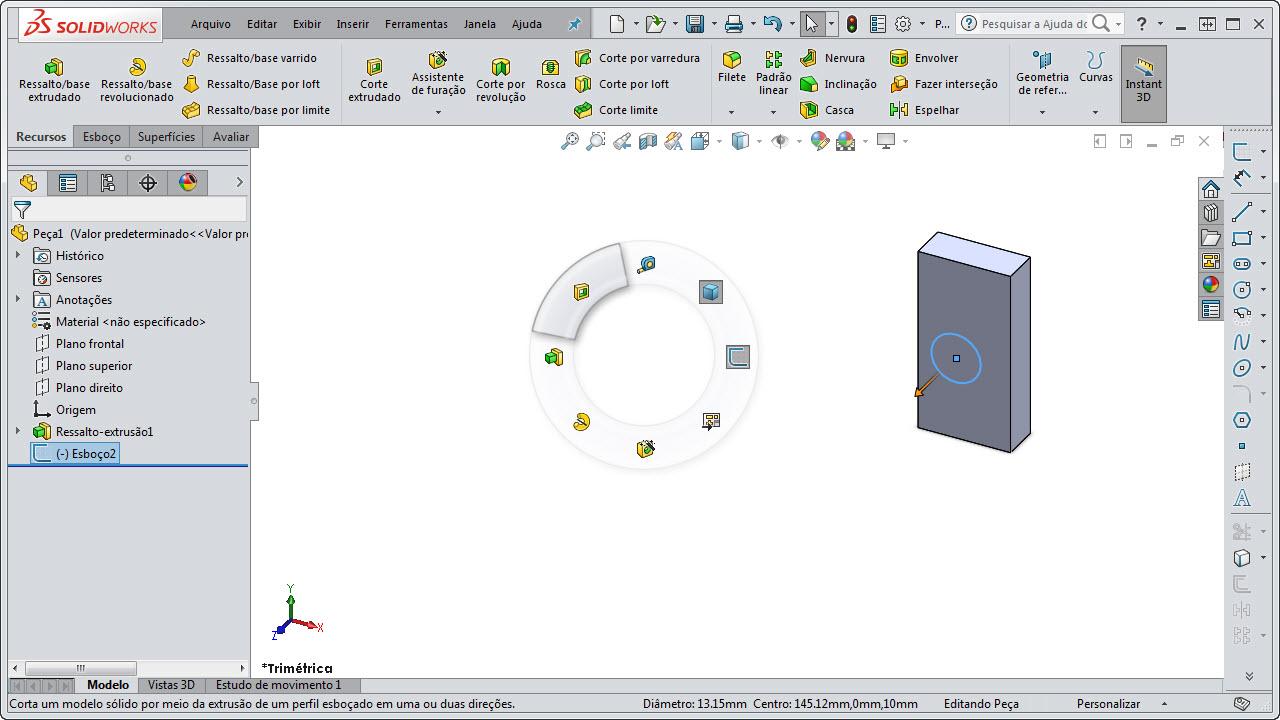Activate the Filete tool

pyautogui.click(x=731, y=67)
